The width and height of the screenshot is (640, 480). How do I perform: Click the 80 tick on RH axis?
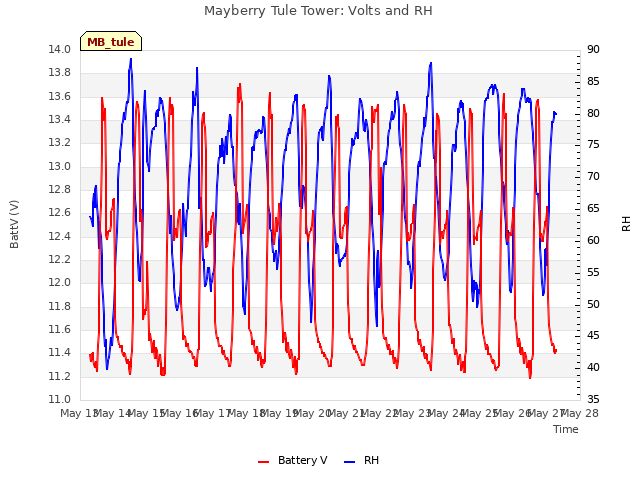coord(593,113)
